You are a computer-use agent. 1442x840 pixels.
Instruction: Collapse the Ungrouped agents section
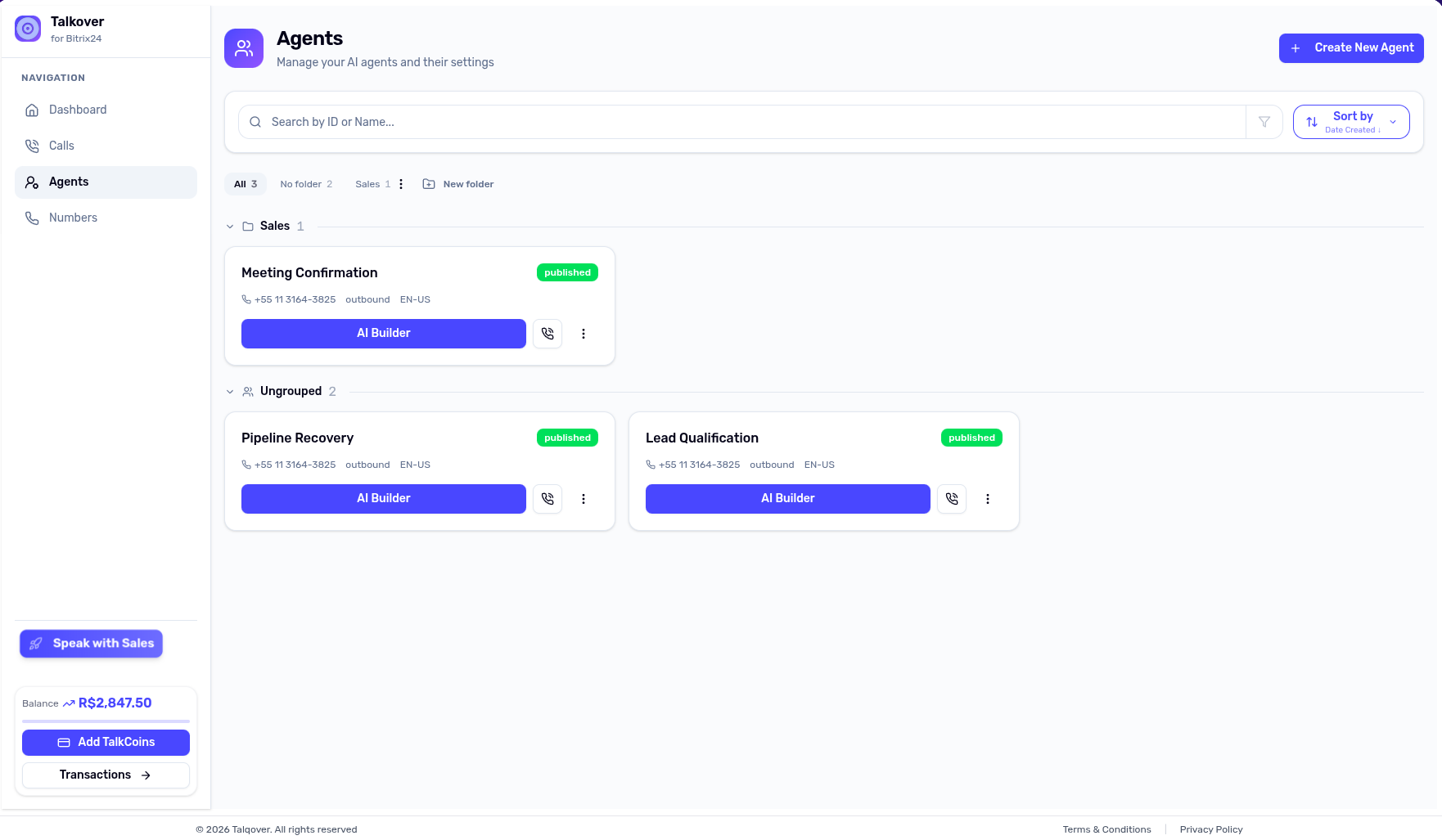230,392
